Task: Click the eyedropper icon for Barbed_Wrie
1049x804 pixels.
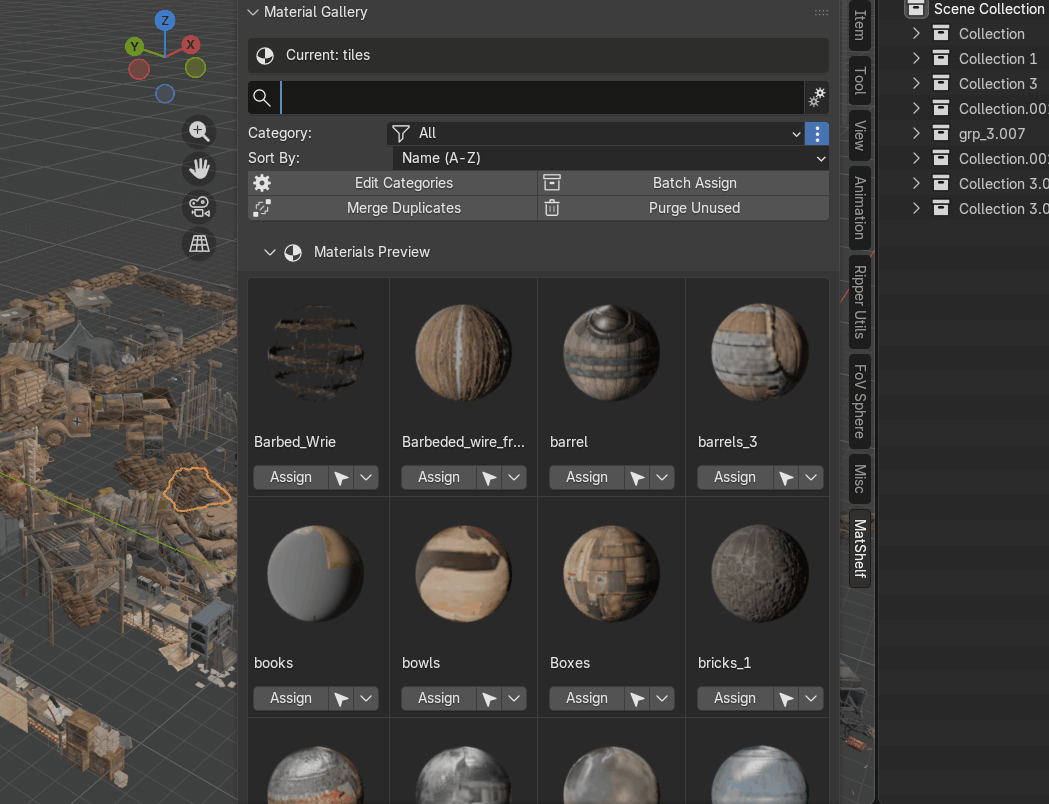Action: (x=341, y=478)
